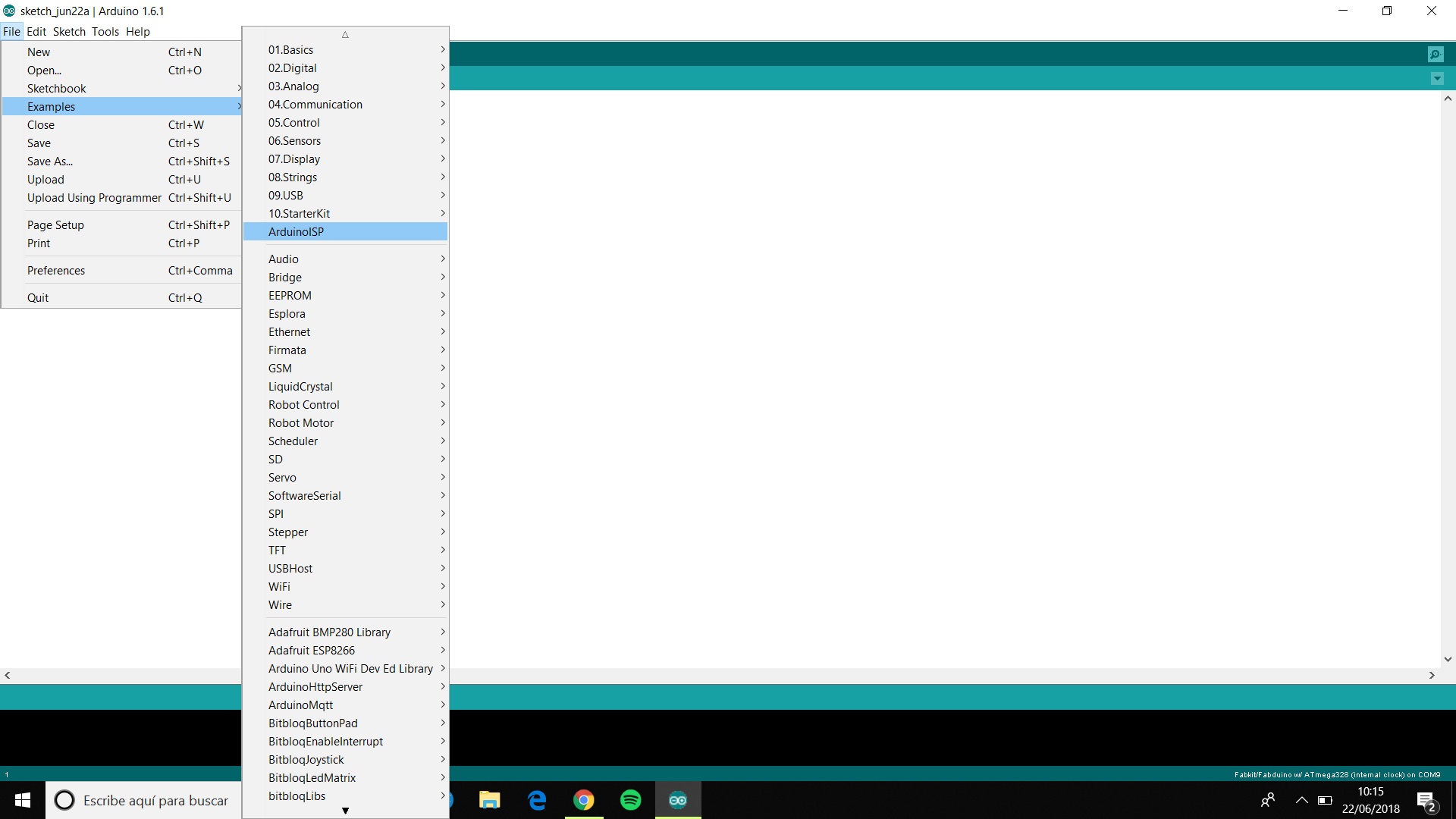Type in the Windows search box
This screenshot has height=819, width=1456.
point(155,801)
